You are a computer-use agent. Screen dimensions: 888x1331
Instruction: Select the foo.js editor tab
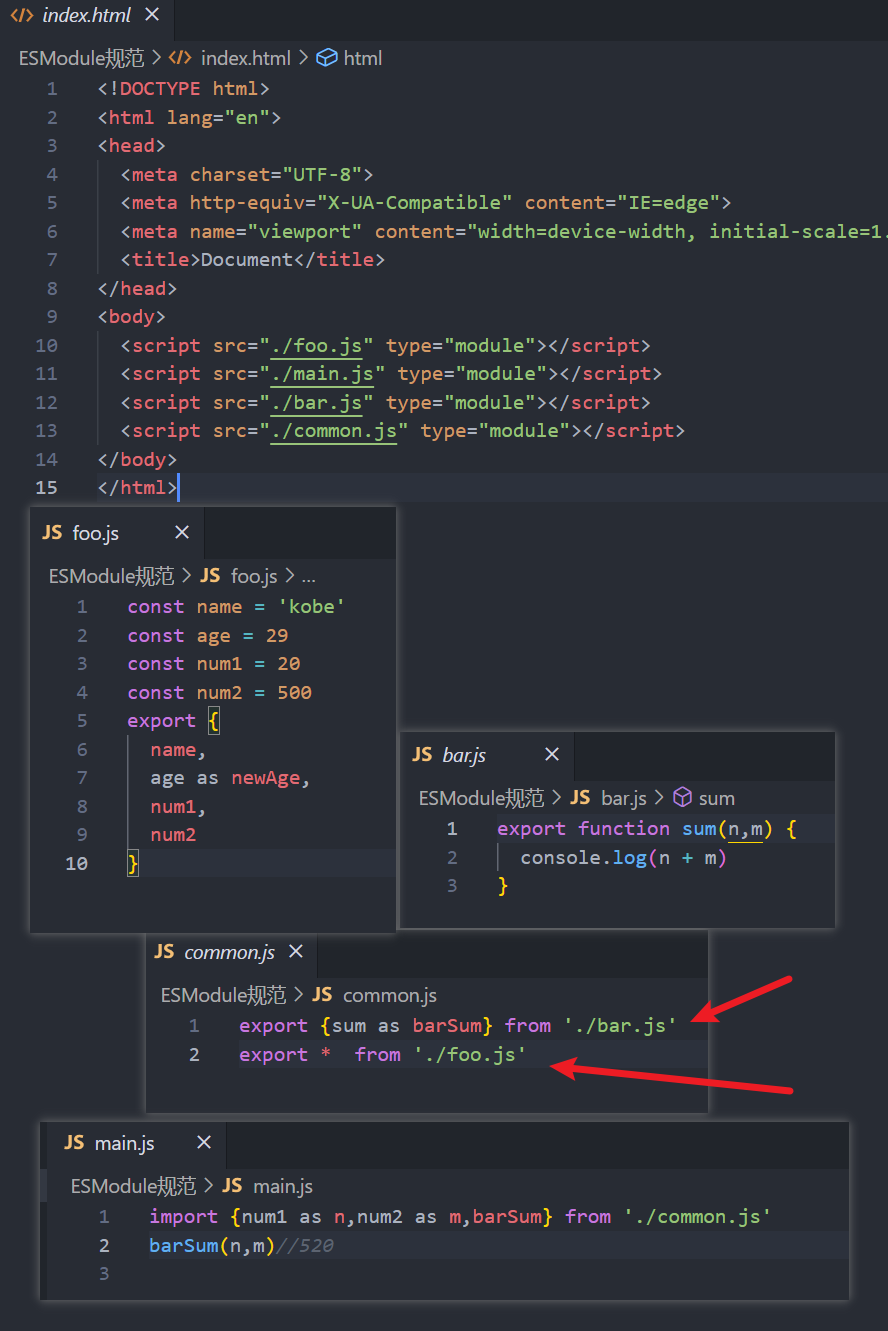117,533
